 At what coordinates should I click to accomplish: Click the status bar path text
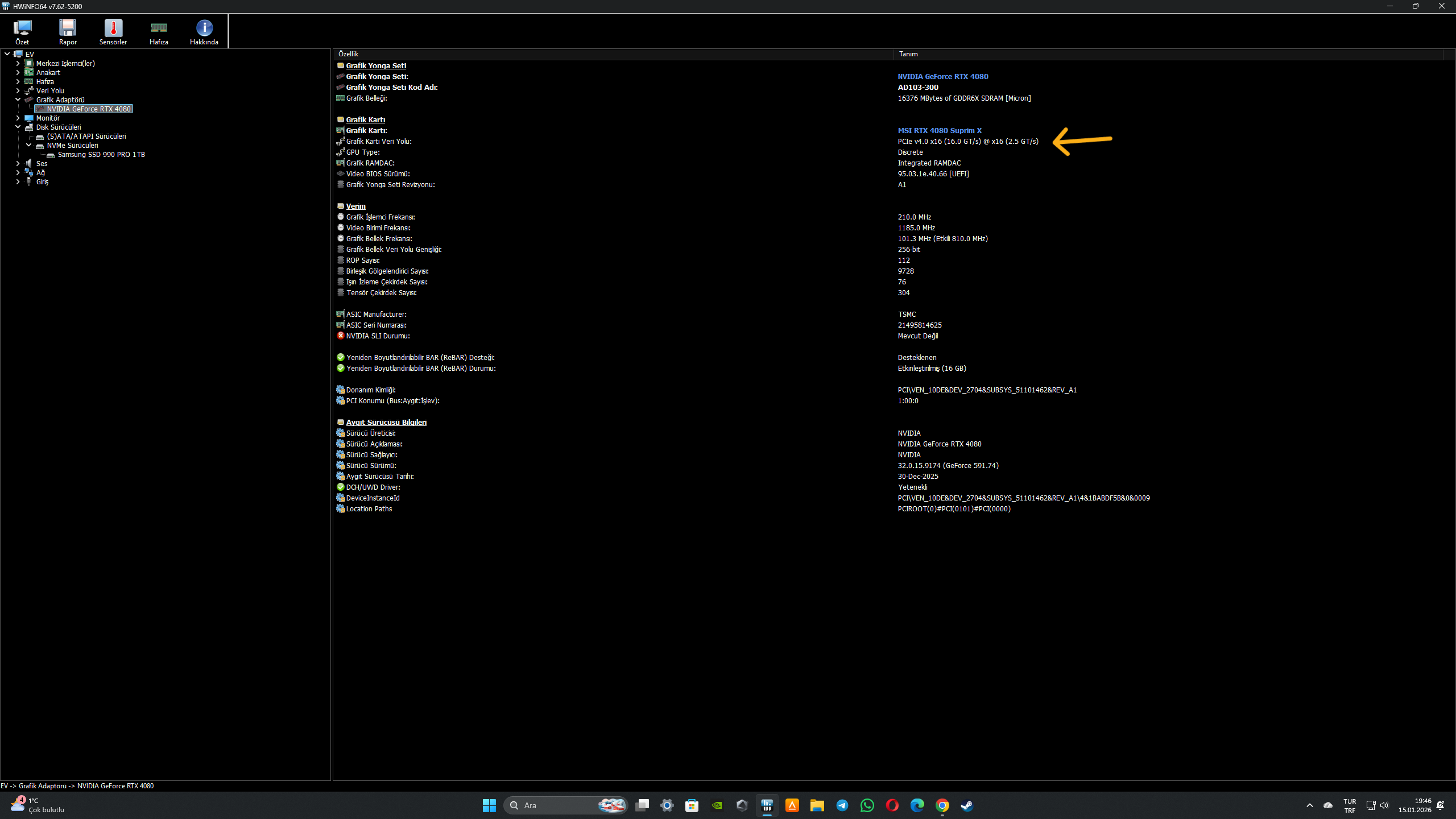point(77,786)
